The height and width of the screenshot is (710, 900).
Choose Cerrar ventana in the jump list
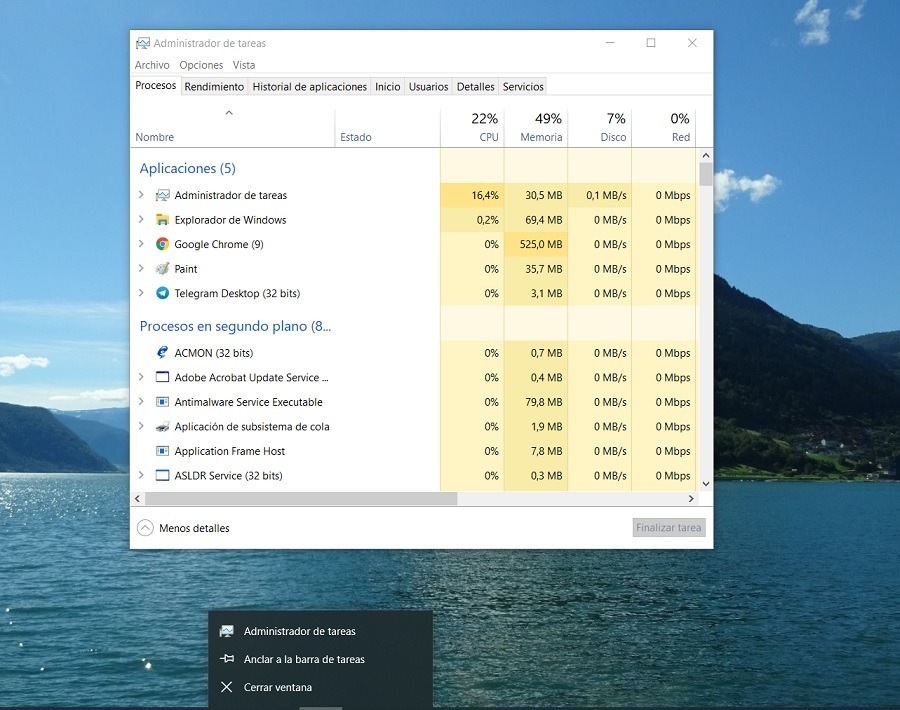tap(278, 687)
